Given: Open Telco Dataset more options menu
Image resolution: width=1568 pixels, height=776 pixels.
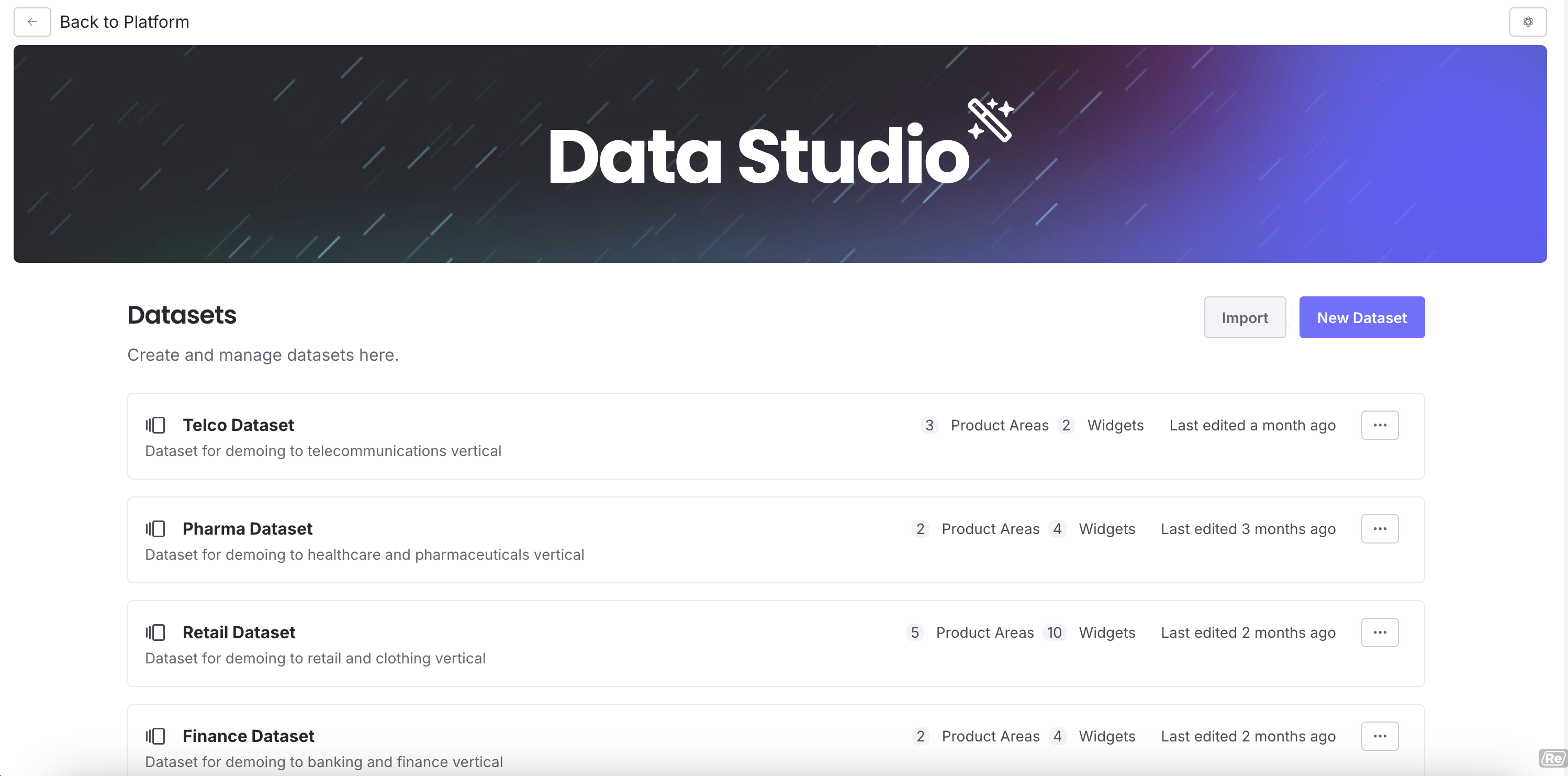Looking at the screenshot, I should coord(1379,425).
